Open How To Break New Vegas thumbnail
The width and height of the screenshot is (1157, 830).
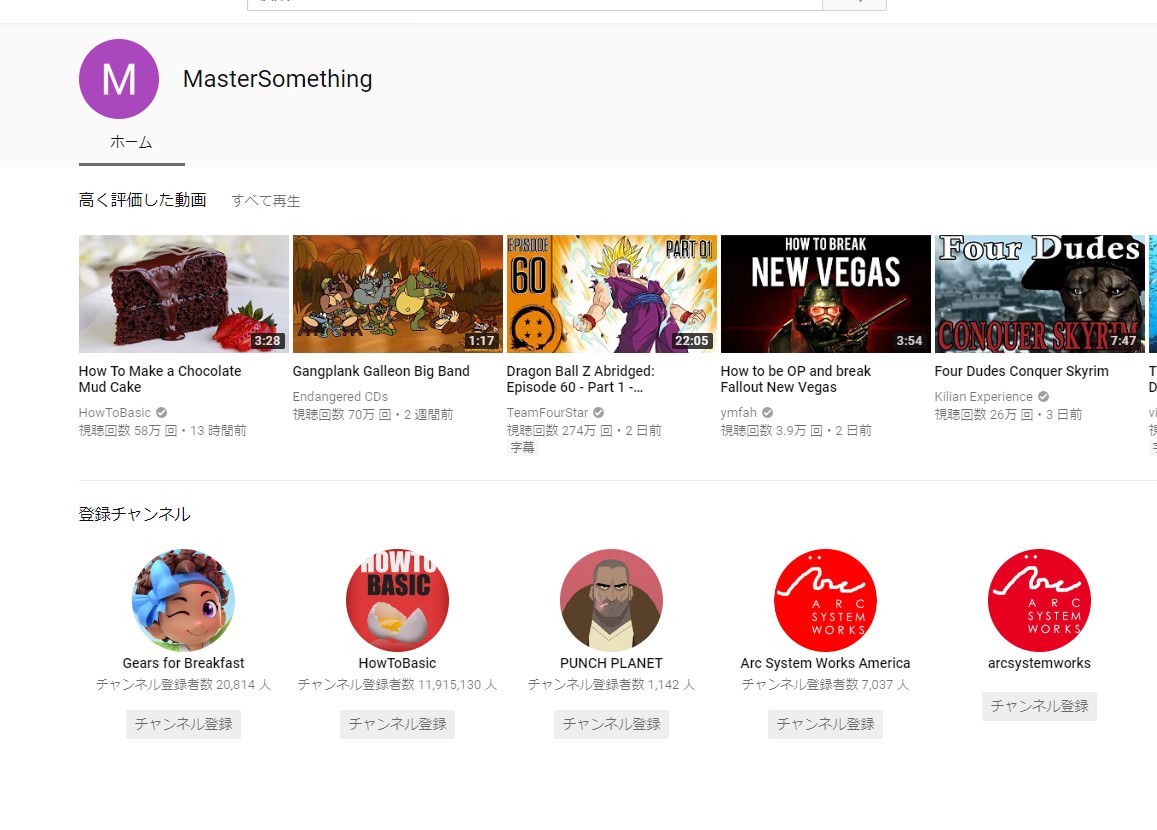(826, 294)
